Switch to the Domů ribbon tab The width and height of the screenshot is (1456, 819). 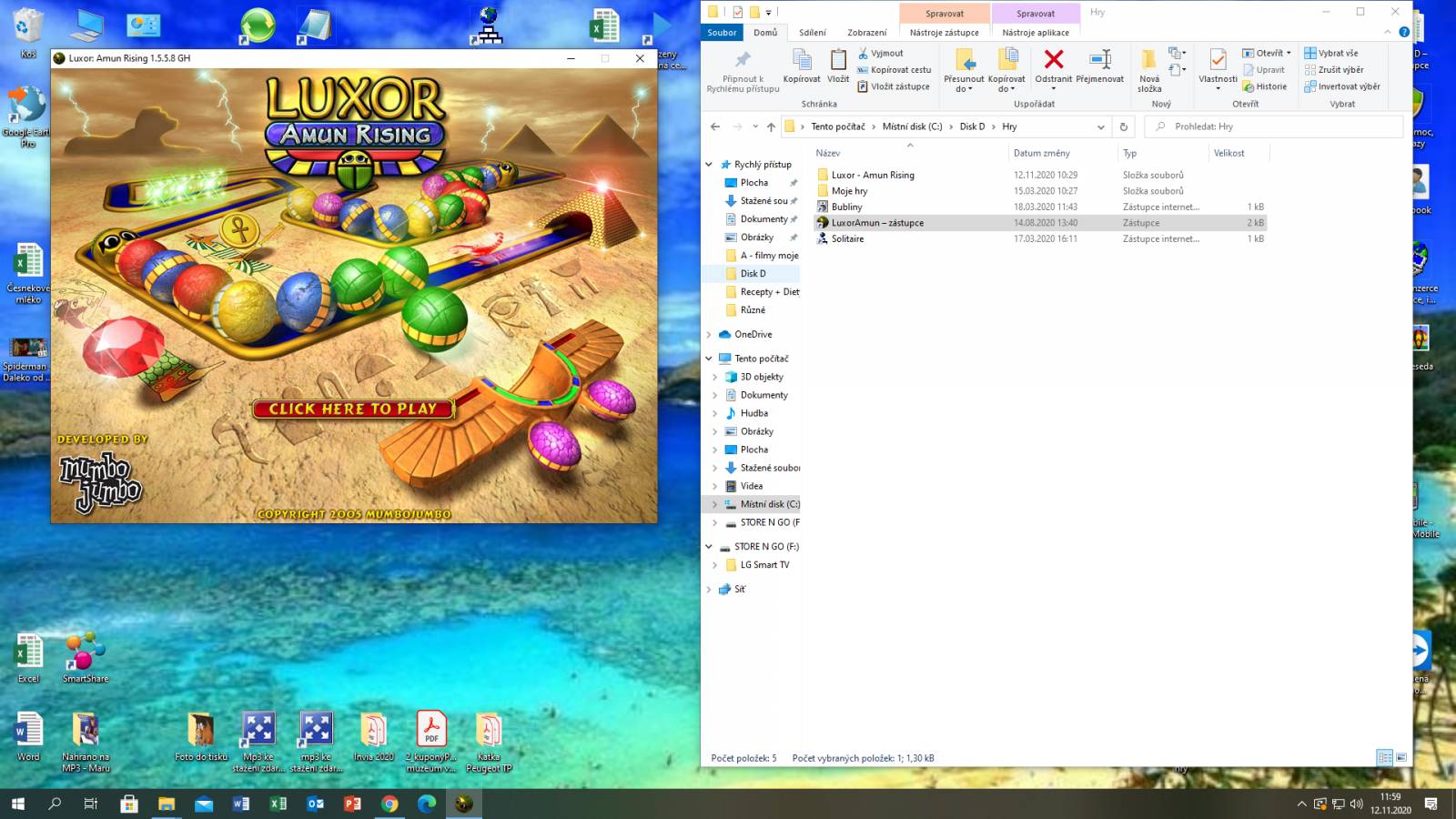click(765, 32)
